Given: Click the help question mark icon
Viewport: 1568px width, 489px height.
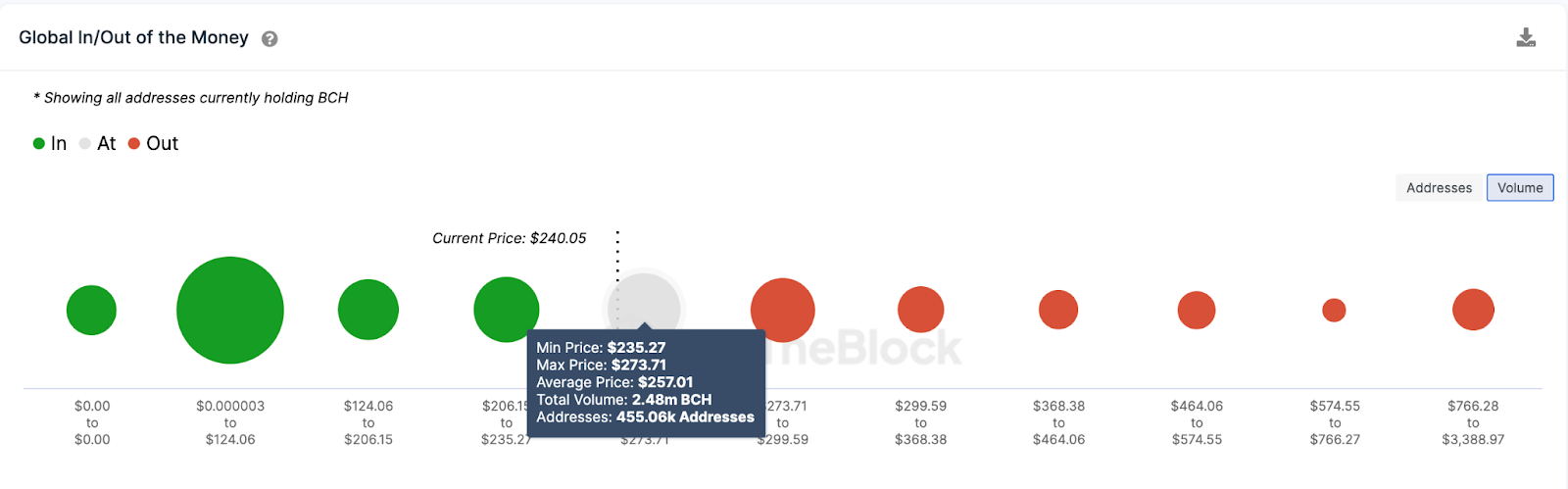Looking at the screenshot, I should pos(269,39).
